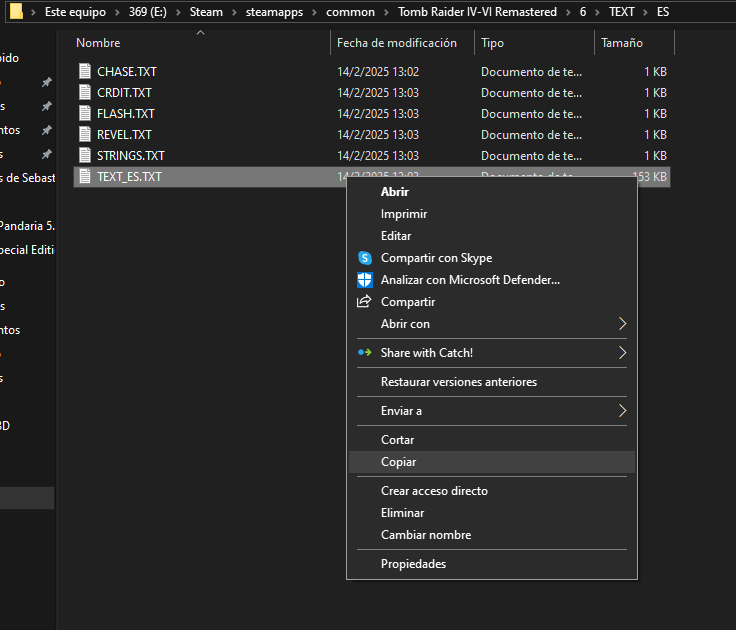Choose Copiar from the context menu
This screenshot has width=736, height=630.
pos(398,462)
